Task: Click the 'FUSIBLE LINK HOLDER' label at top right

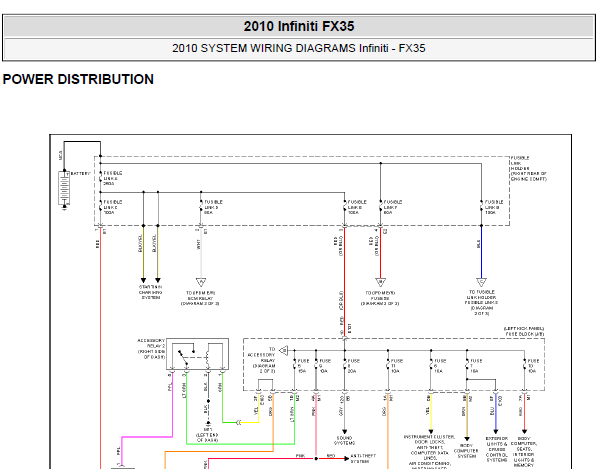Action: (528, 169)
